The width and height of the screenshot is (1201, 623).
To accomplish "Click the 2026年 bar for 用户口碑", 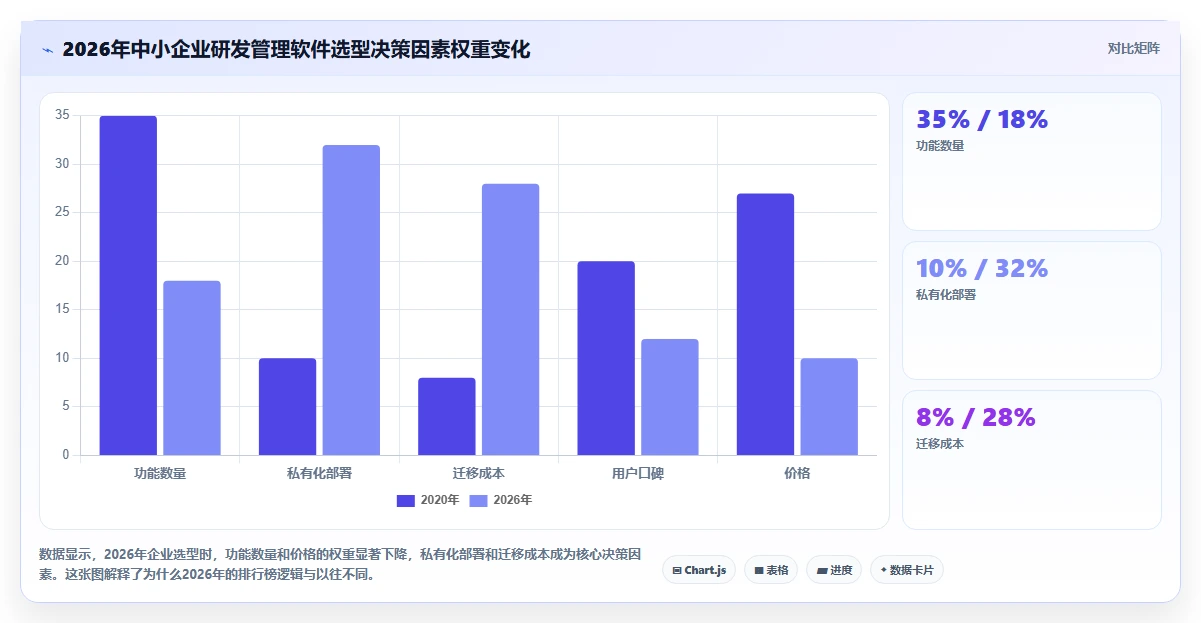I will (x=670, y=397).
